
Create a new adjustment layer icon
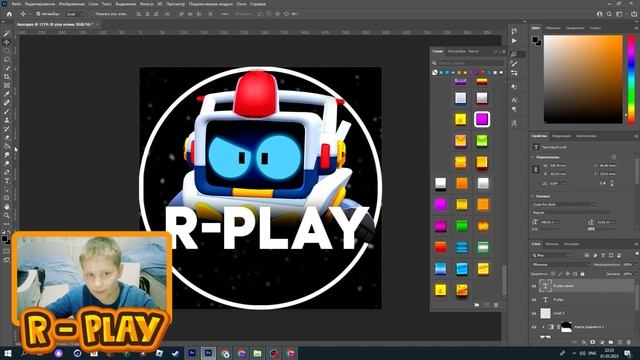602,342
